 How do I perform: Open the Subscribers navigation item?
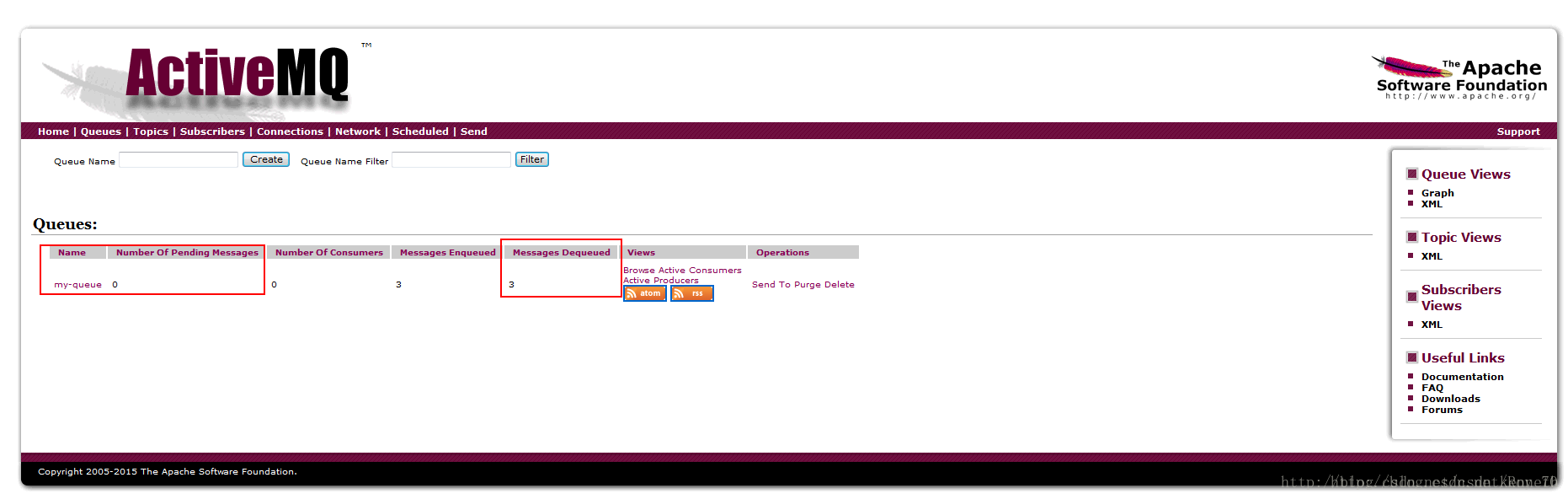[x=212, y=131]
